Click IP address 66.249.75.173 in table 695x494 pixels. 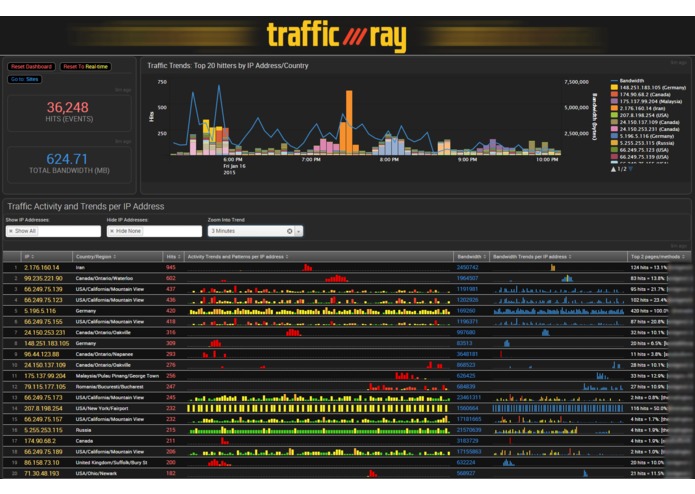tap(43, 397)
